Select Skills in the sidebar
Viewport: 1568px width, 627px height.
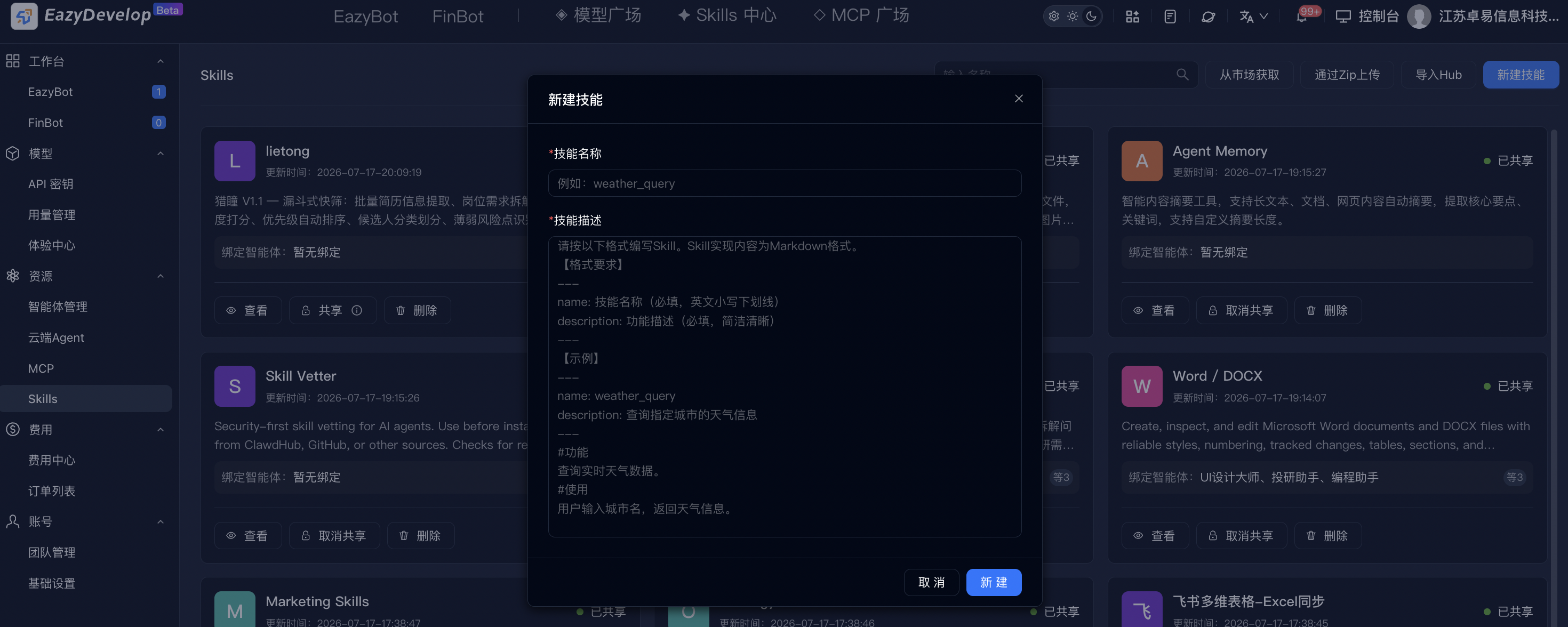pos(86,399)
